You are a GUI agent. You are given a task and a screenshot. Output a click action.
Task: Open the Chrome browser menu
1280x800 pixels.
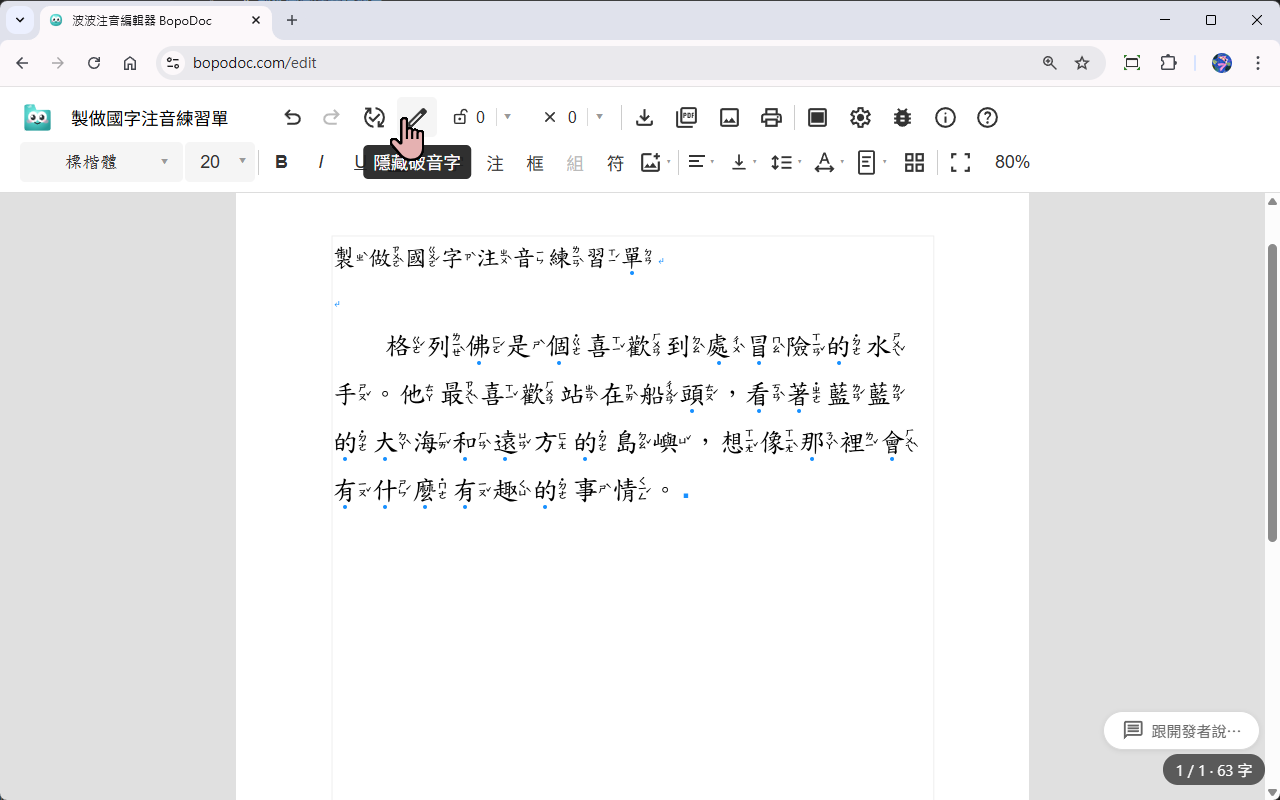1258,62
